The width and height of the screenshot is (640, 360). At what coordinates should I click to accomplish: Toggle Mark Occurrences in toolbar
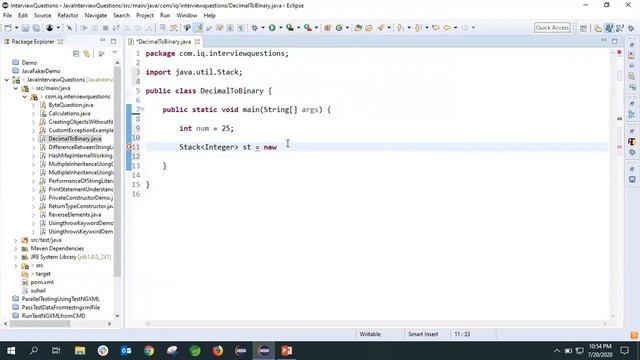point(198,28)
